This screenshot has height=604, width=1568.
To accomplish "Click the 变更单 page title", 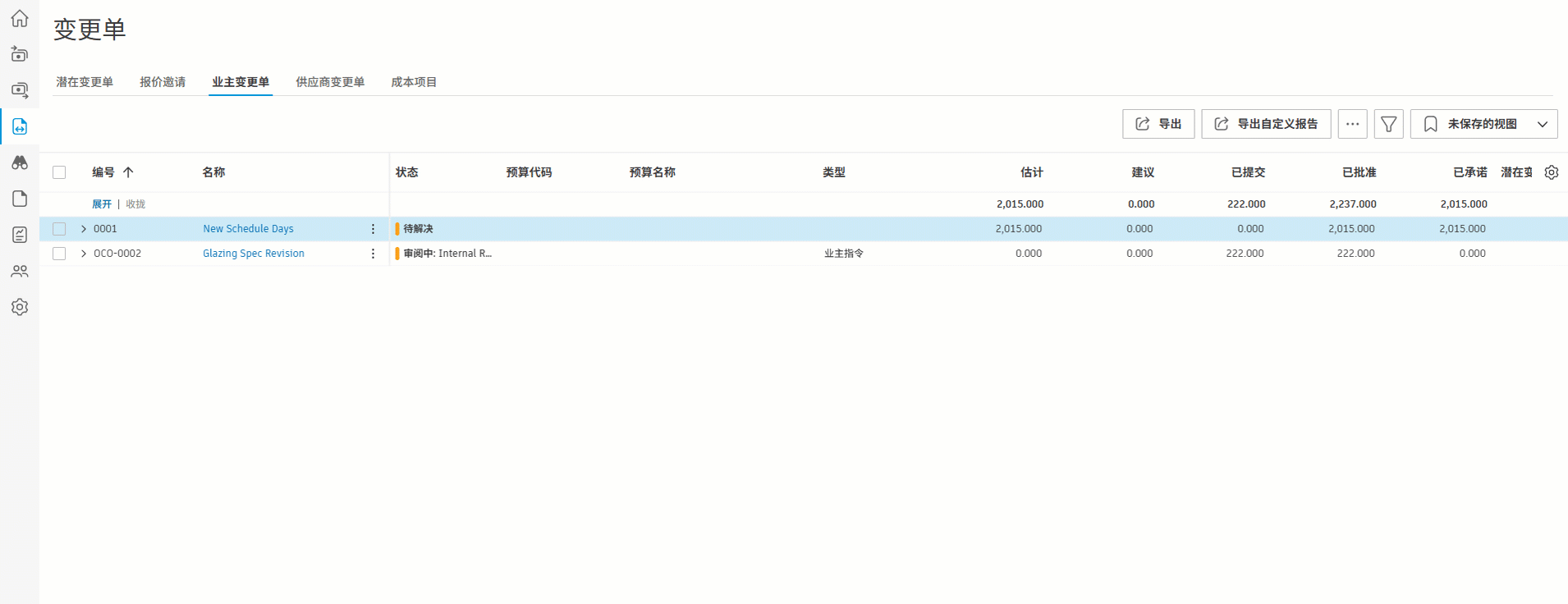I will pos(89,30).
